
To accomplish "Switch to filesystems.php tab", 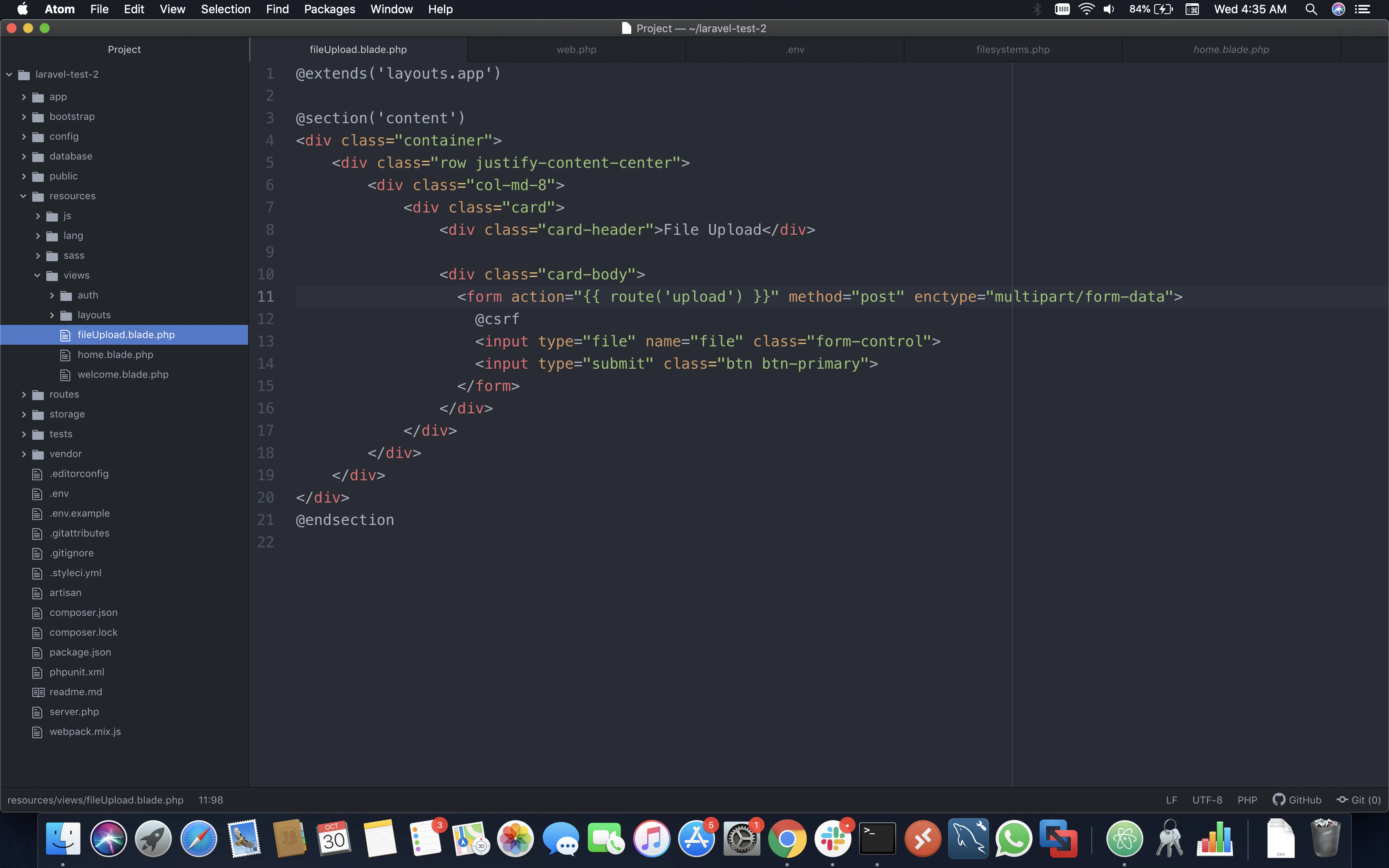I will tap(1013, 49).
